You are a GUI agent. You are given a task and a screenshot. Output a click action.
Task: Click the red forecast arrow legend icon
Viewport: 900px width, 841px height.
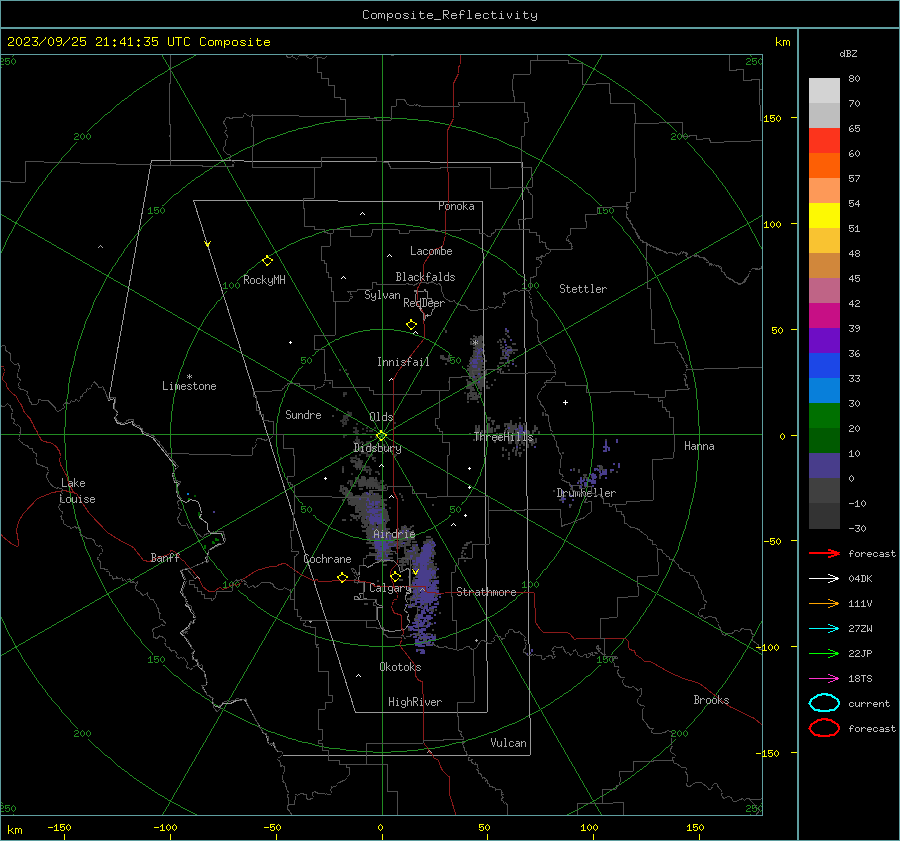pyautogui.click(x=824, y=553)
